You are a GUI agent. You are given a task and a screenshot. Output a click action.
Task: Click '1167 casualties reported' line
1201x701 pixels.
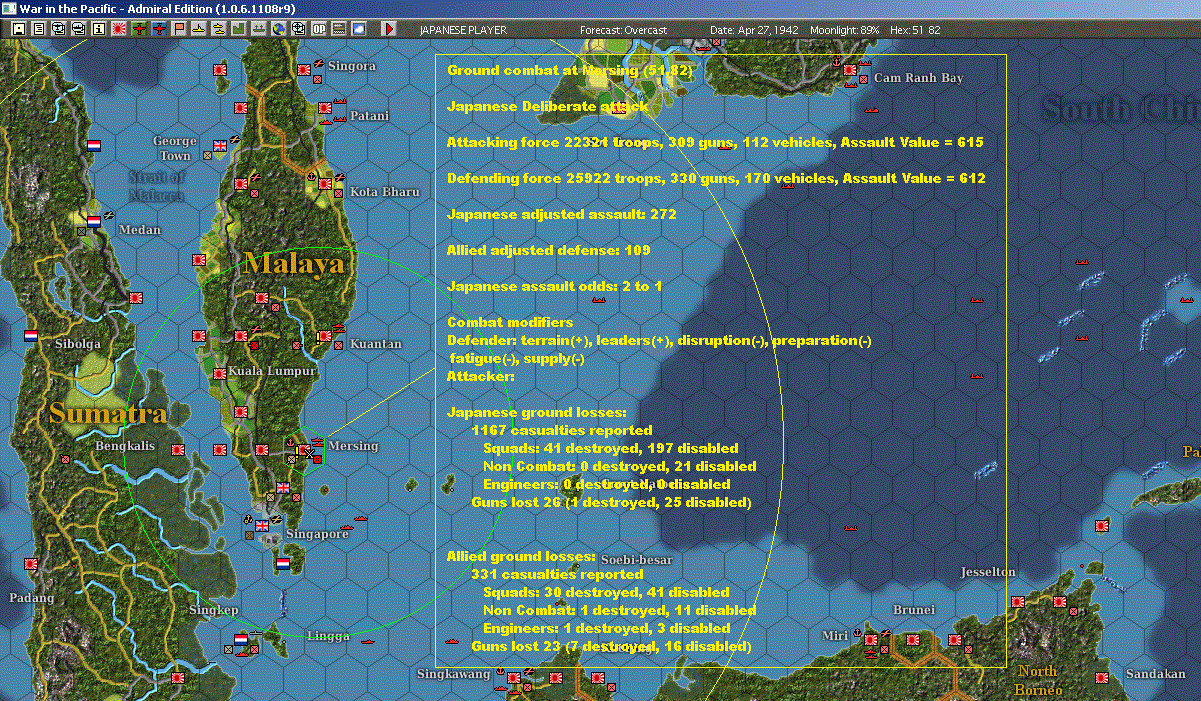[561, 431]
